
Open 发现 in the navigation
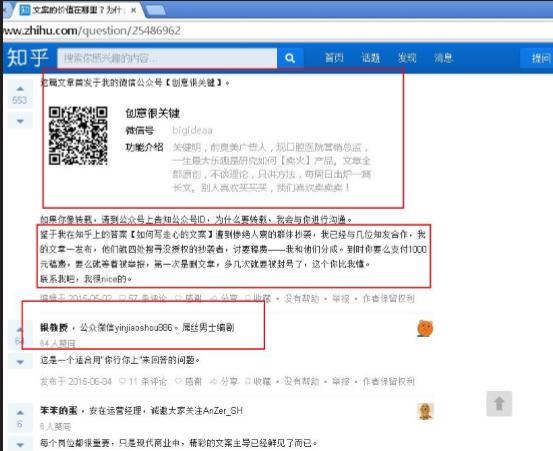pos(407,58)
